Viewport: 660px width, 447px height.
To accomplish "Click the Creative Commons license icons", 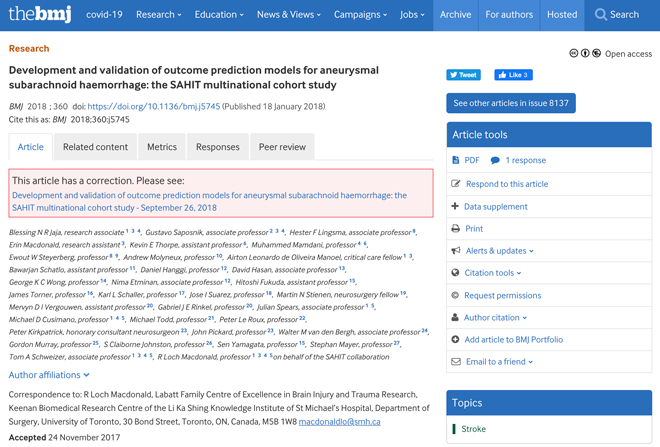I will (x=585, y=53).
